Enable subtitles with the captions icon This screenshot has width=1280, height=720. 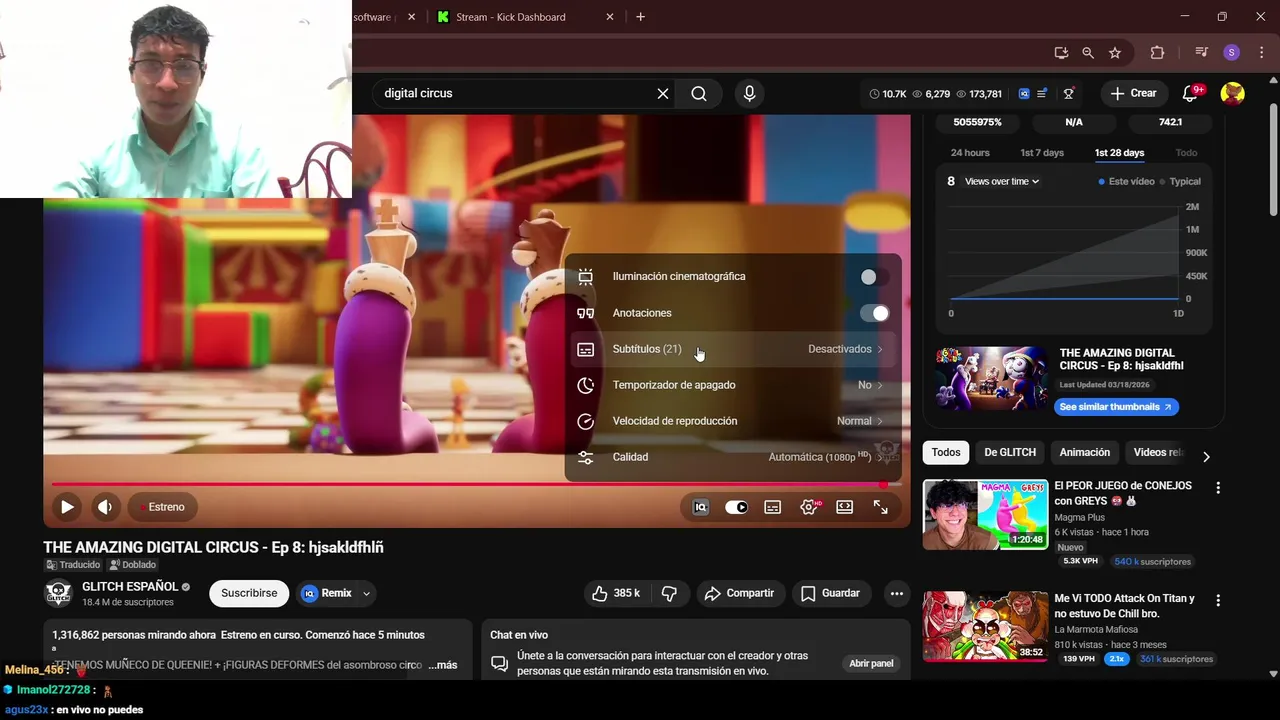tap(773, 507)
